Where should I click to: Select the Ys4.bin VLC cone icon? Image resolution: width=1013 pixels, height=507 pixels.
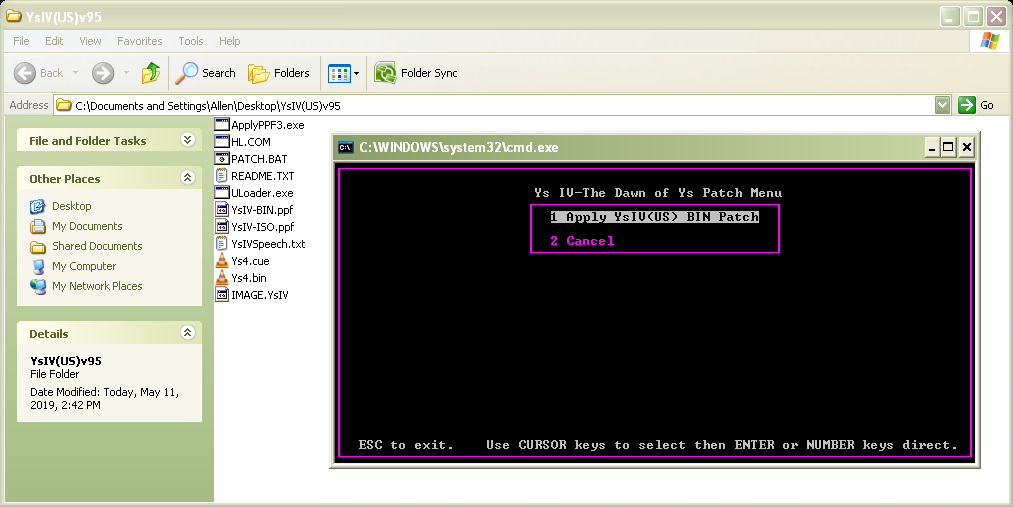pyautogui.click(x=222, y=278)
